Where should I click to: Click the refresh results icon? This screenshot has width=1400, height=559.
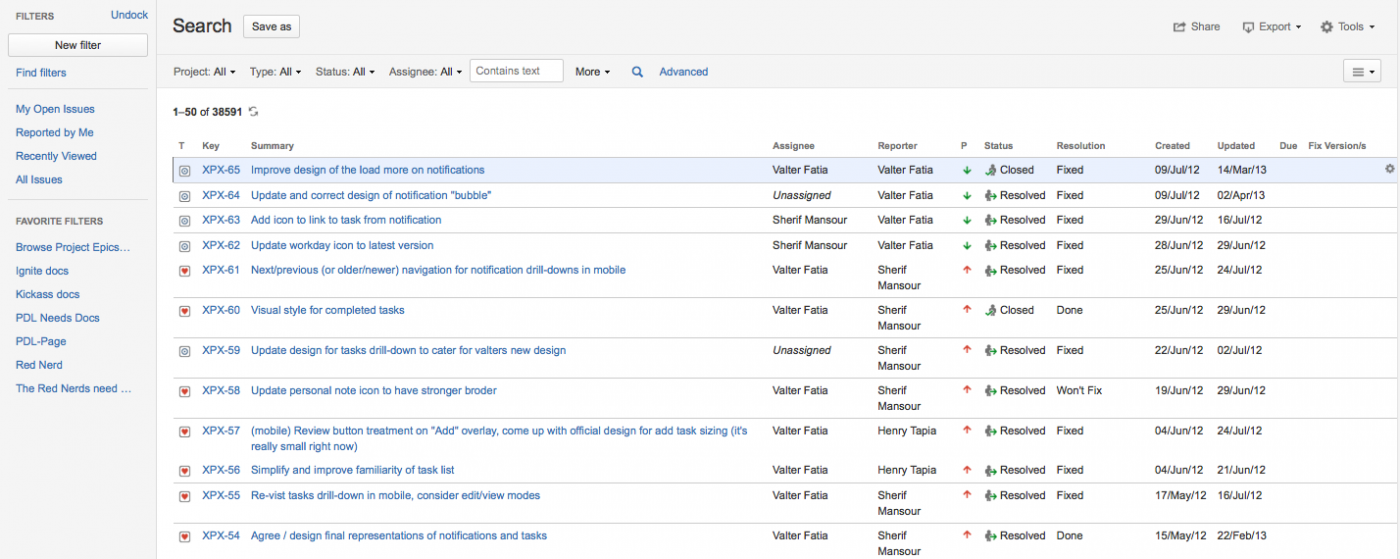(253, 112)
